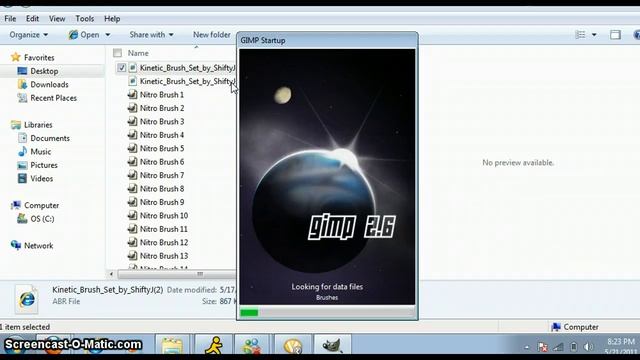The height and width of the screenshot is (360, 640).
Task: Click the Open button in toolbar
Action: coord(84,35)
